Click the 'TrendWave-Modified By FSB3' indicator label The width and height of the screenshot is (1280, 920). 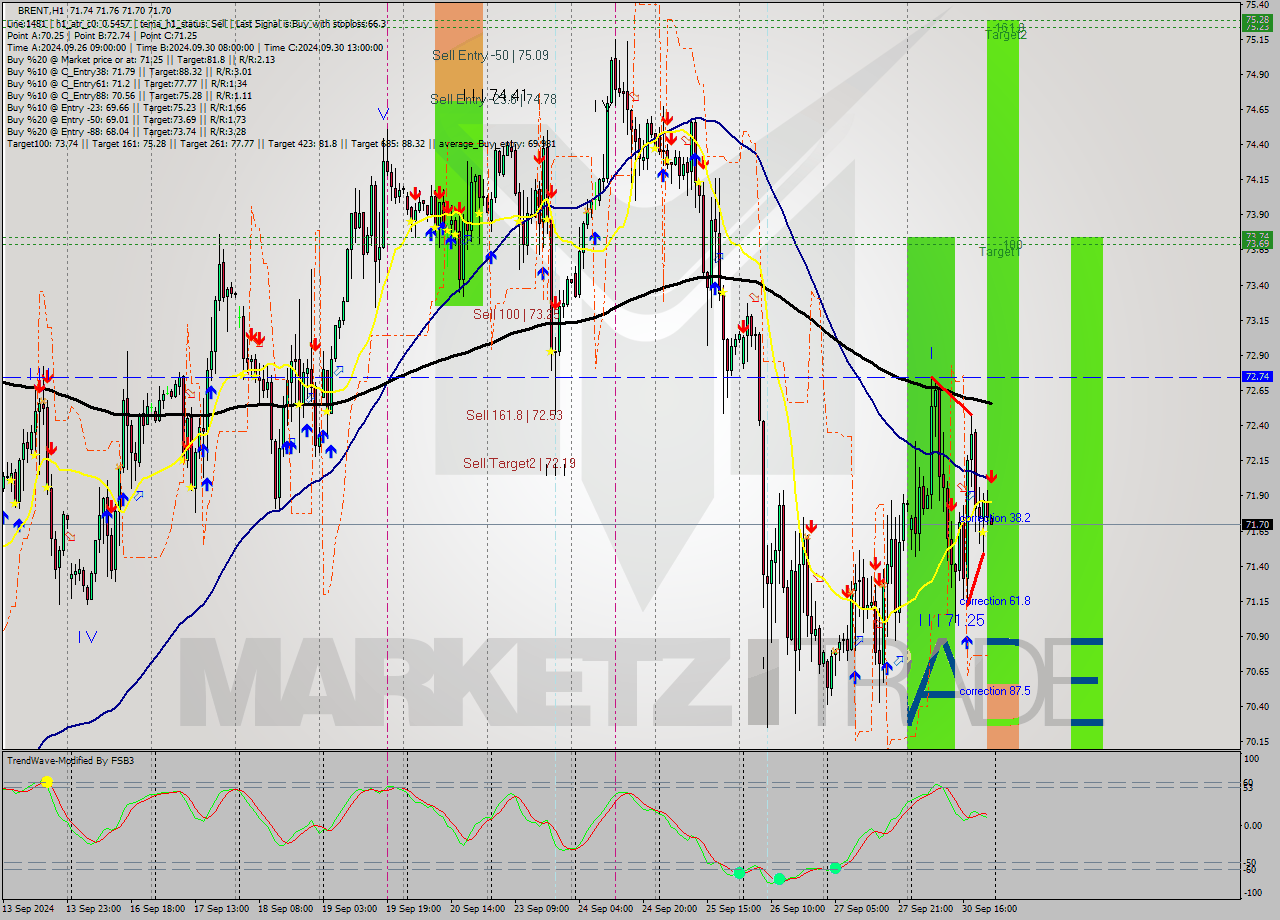[x=70, y=761]
